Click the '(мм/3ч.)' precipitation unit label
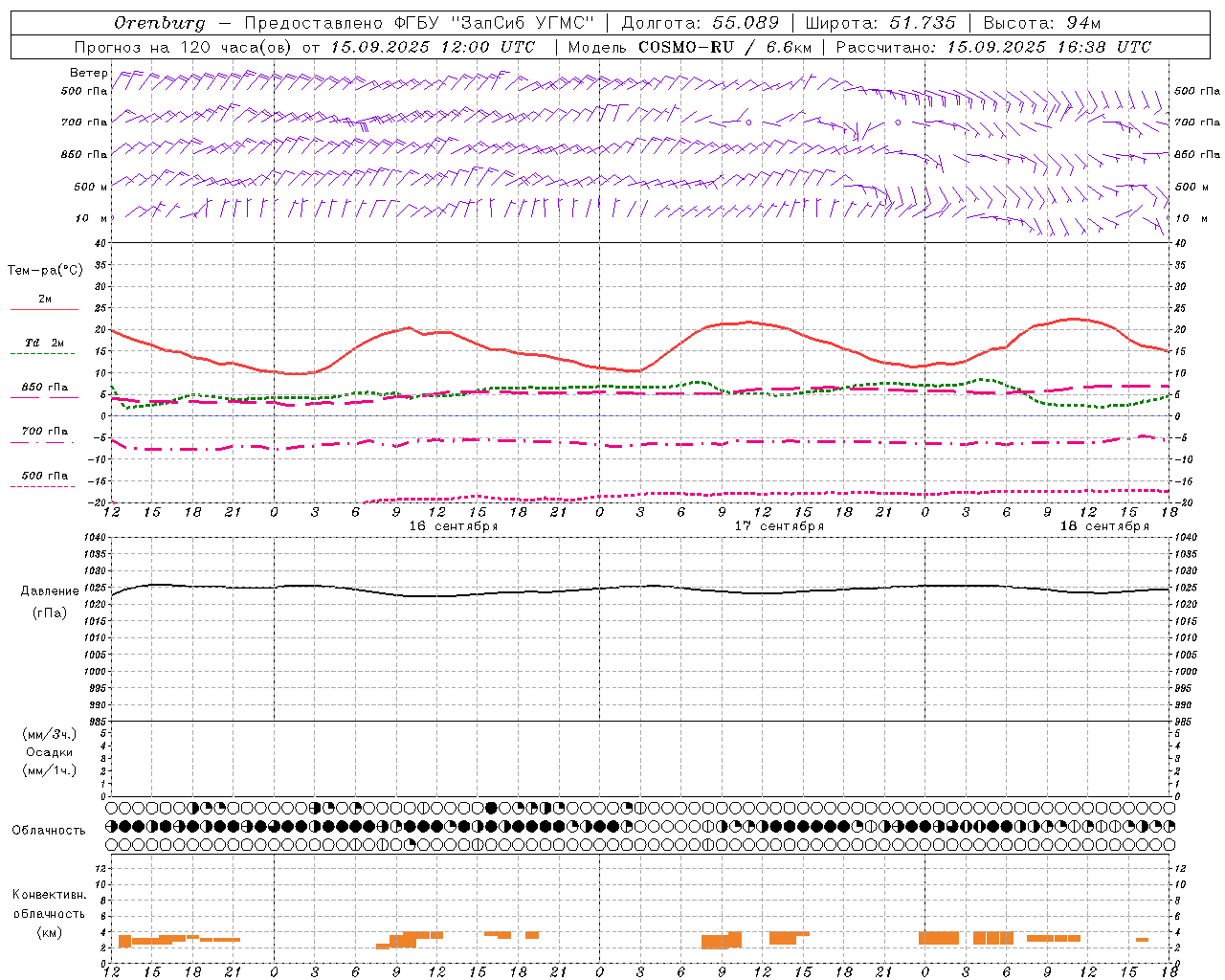 50,734
